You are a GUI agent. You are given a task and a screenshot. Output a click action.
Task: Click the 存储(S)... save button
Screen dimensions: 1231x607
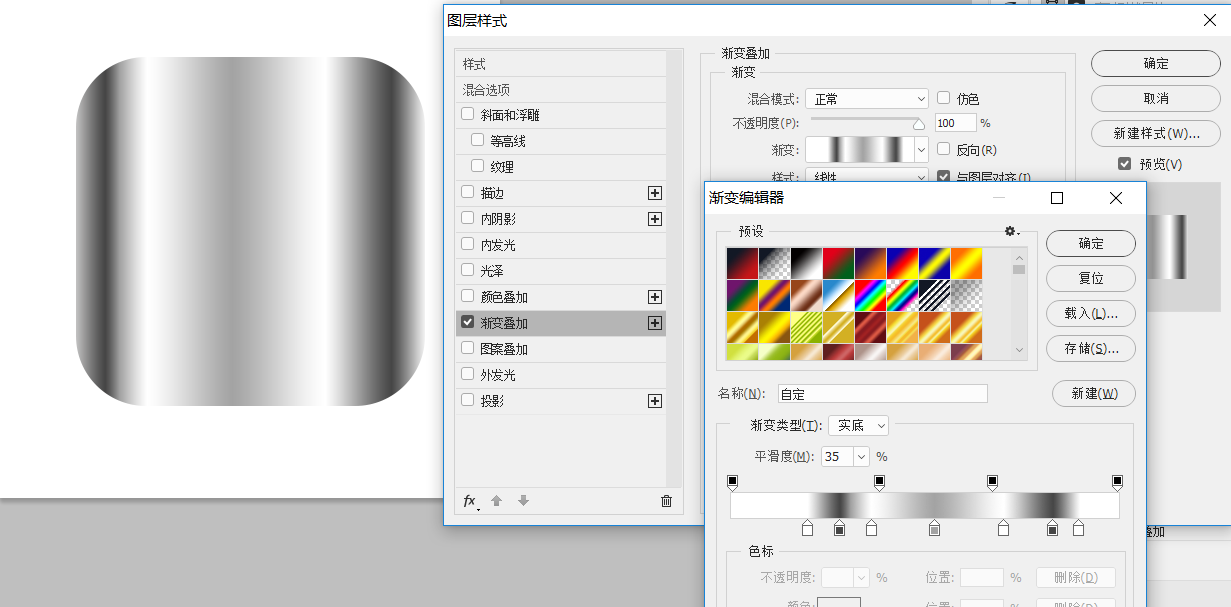coord(1091,348)
